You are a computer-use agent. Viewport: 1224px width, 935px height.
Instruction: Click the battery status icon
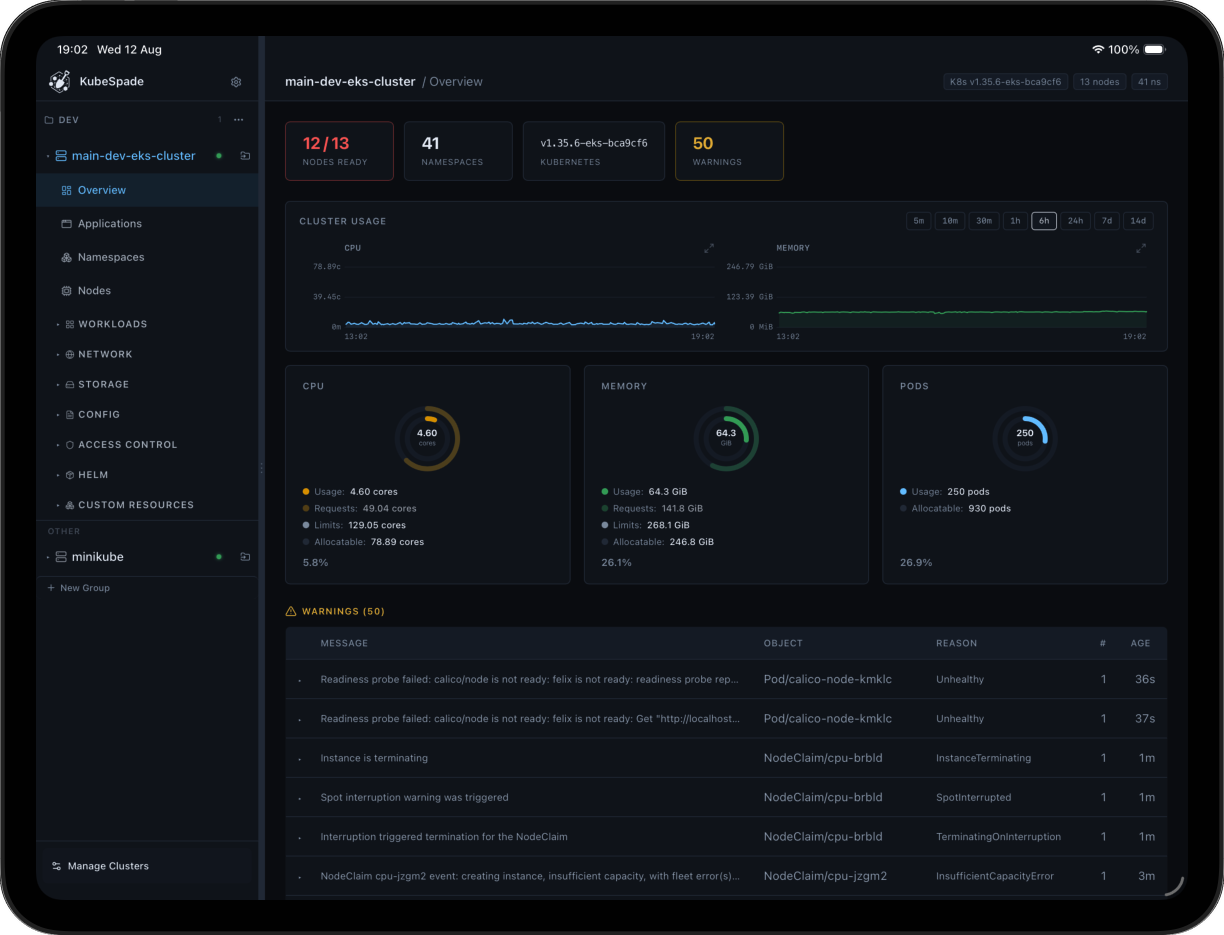pyautogui.click(x=1154, y=49)
